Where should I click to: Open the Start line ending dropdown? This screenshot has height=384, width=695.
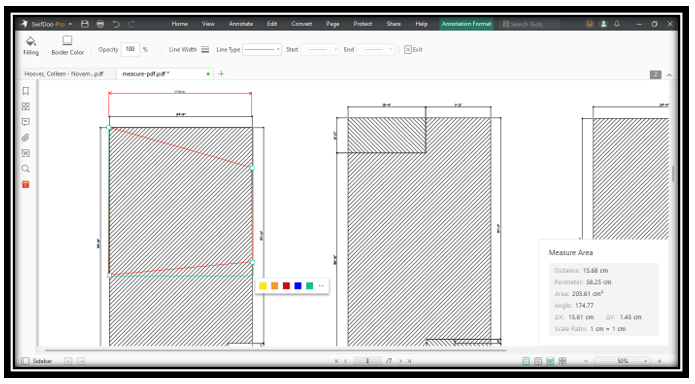(x=320, y=49)
